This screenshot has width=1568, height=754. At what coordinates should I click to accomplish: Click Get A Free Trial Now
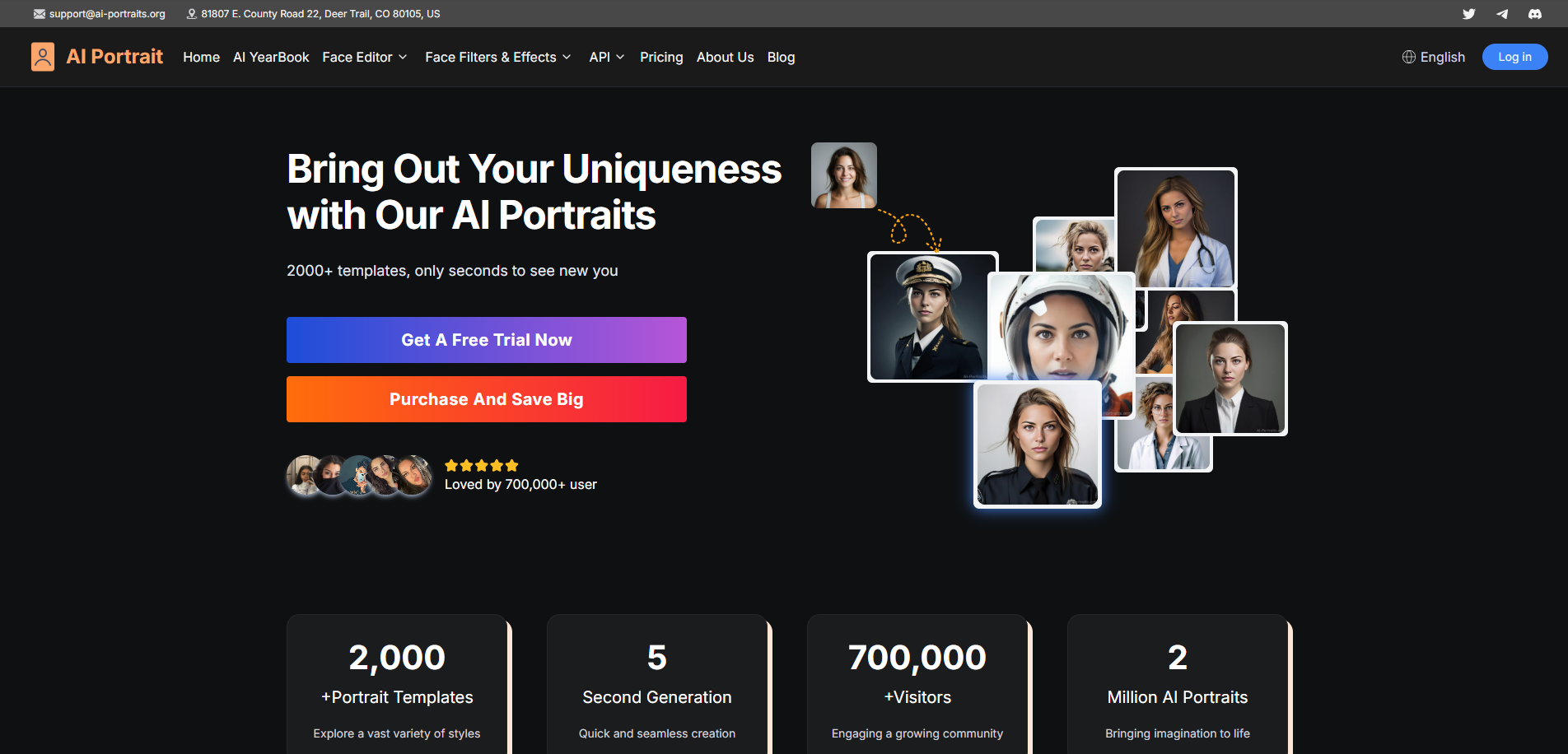click(x=486, y=340)
